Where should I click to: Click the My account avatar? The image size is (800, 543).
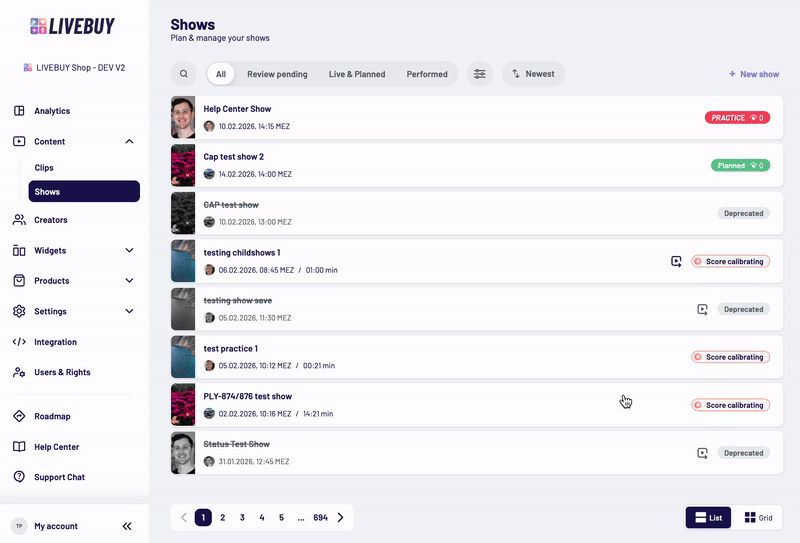19,526
